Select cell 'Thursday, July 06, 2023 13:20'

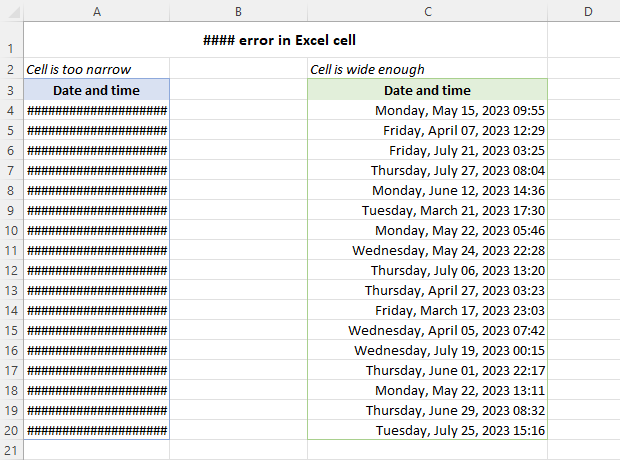[427, 270]
